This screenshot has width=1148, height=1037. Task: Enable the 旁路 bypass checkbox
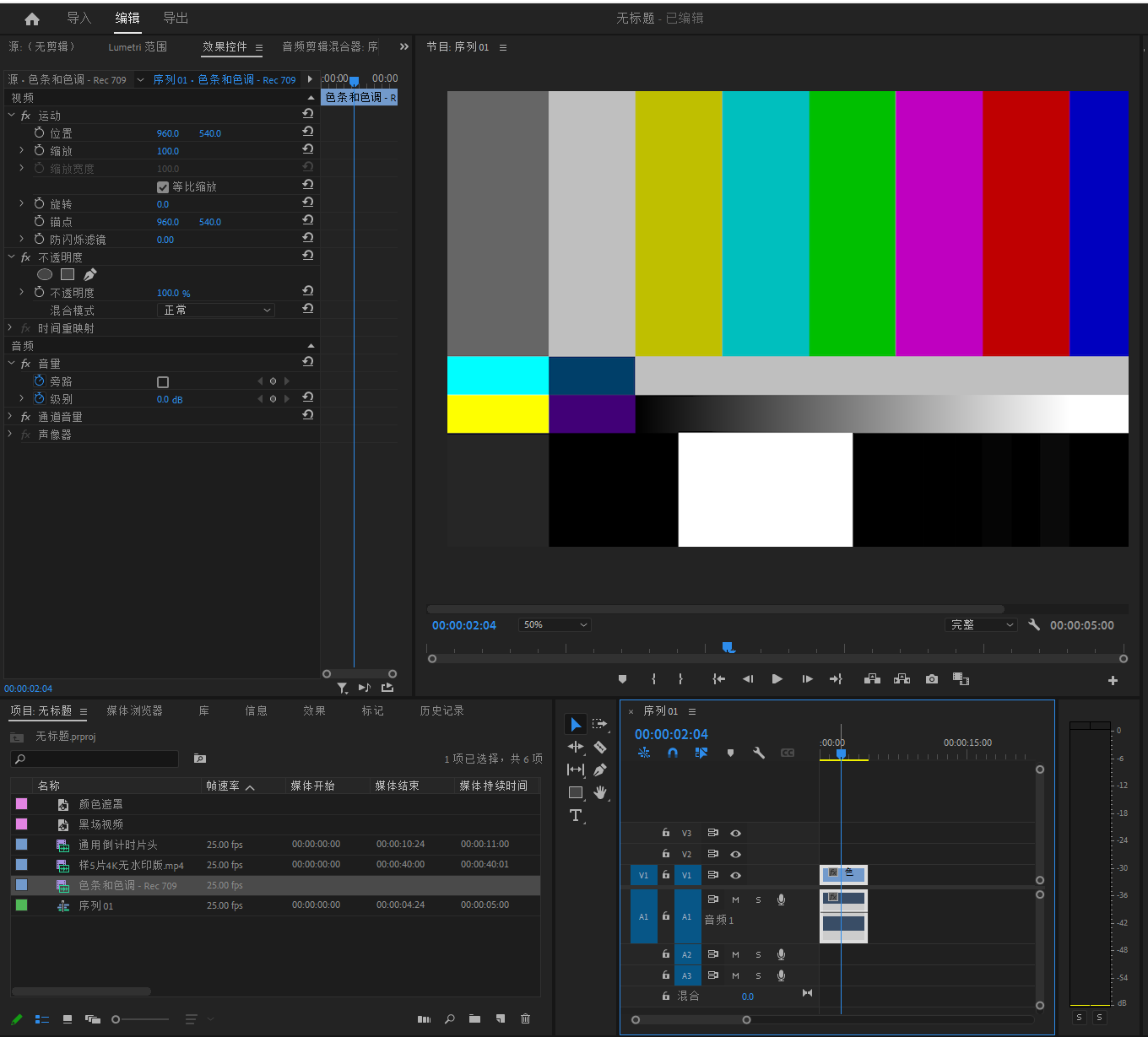163,382
